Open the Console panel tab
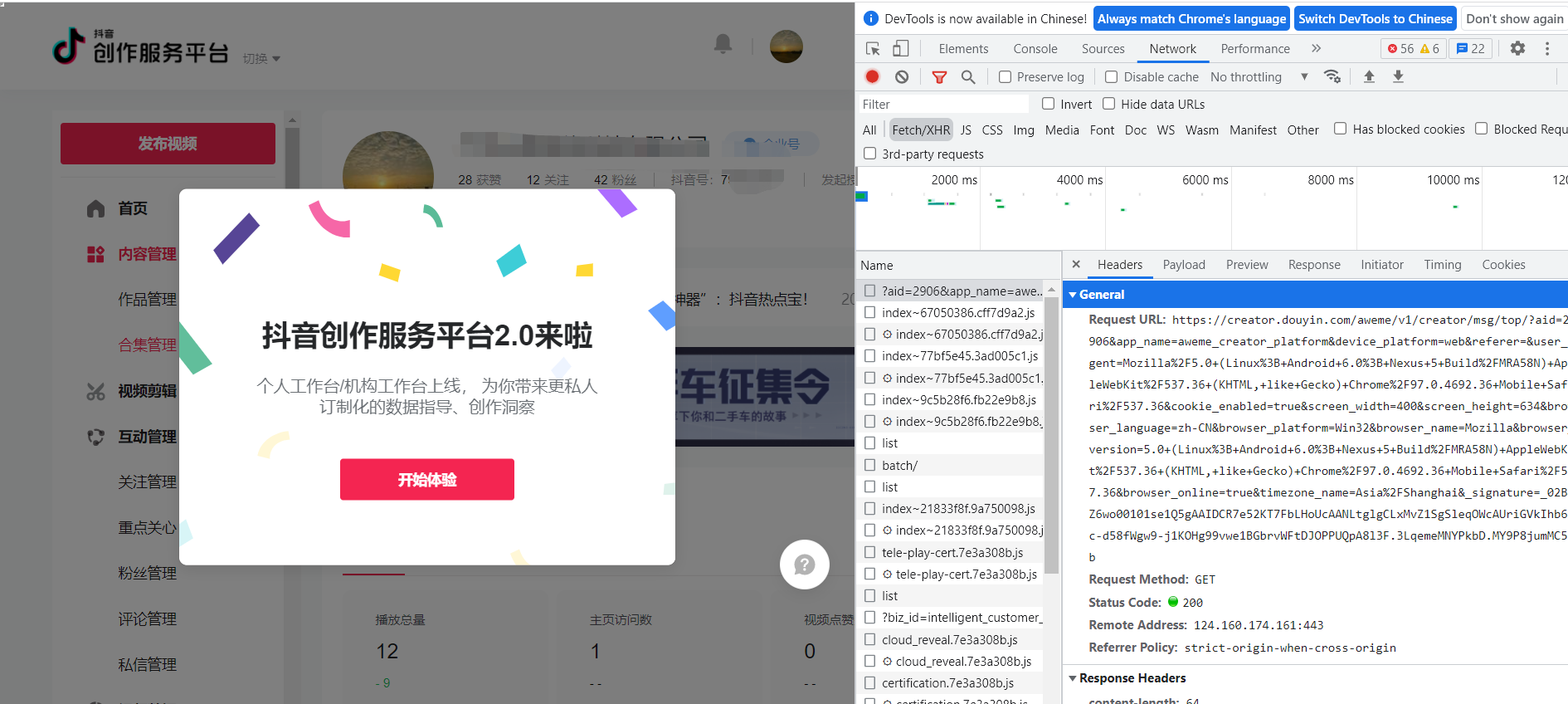1568x704 pixels. coord(1035,49)
